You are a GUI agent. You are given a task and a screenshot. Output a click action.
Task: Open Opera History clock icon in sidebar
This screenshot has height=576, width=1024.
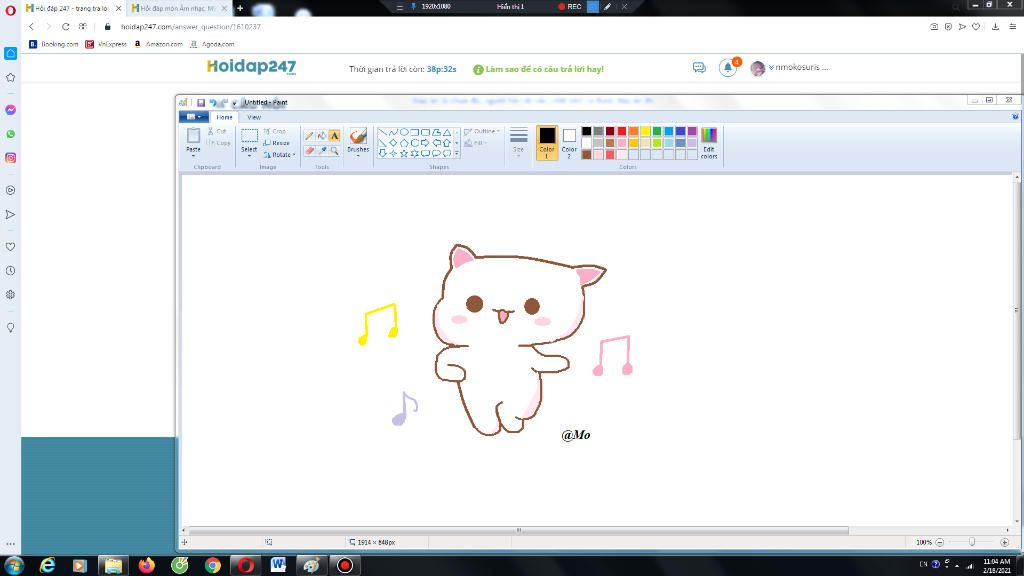(10, 271)
